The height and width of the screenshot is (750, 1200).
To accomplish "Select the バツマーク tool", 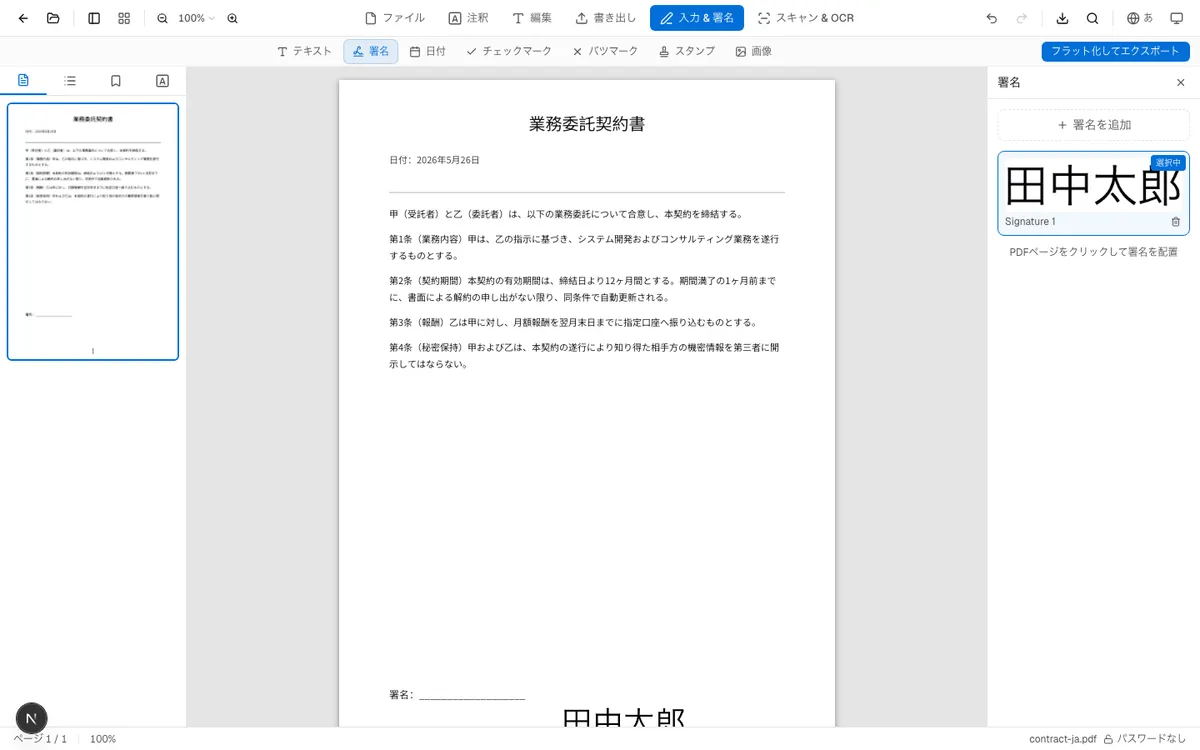I will [x=605, y=51].
